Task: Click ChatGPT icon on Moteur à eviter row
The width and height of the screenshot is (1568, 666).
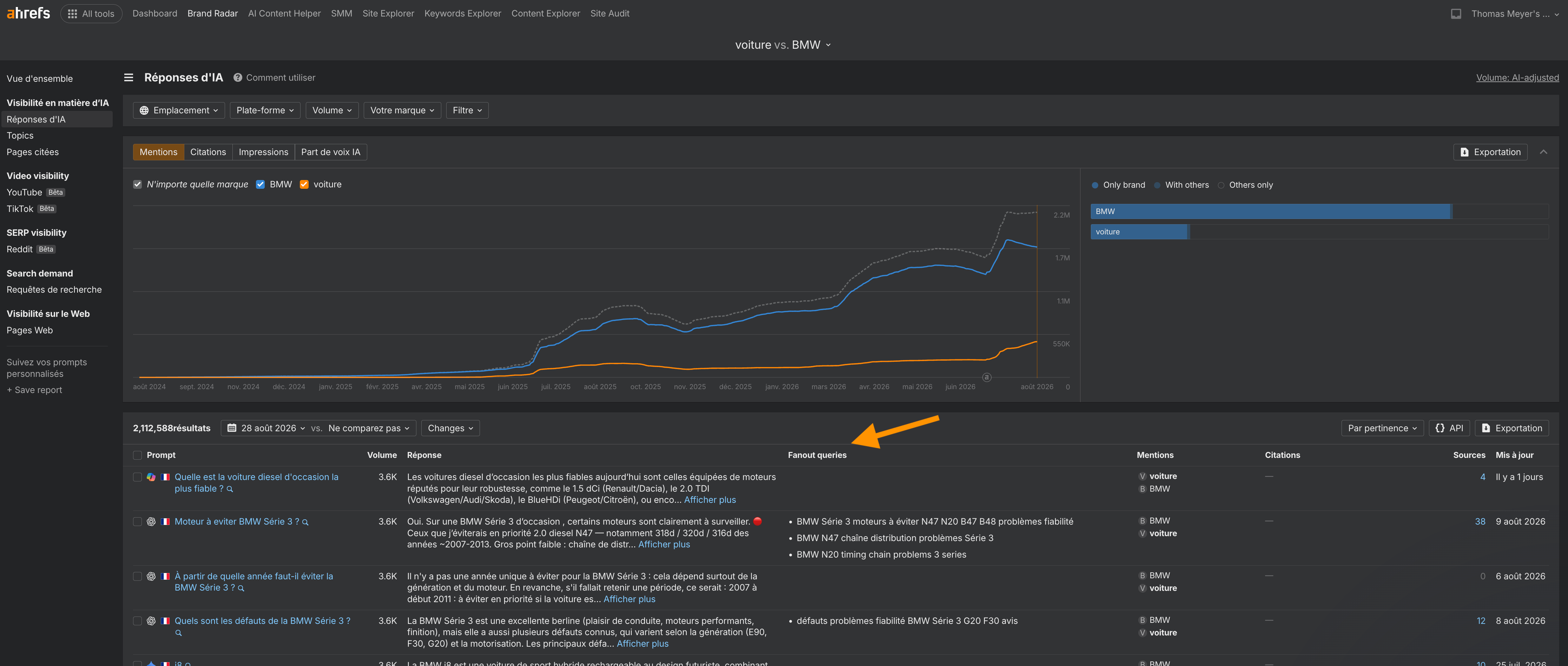Action: click(x=151, y=521)
